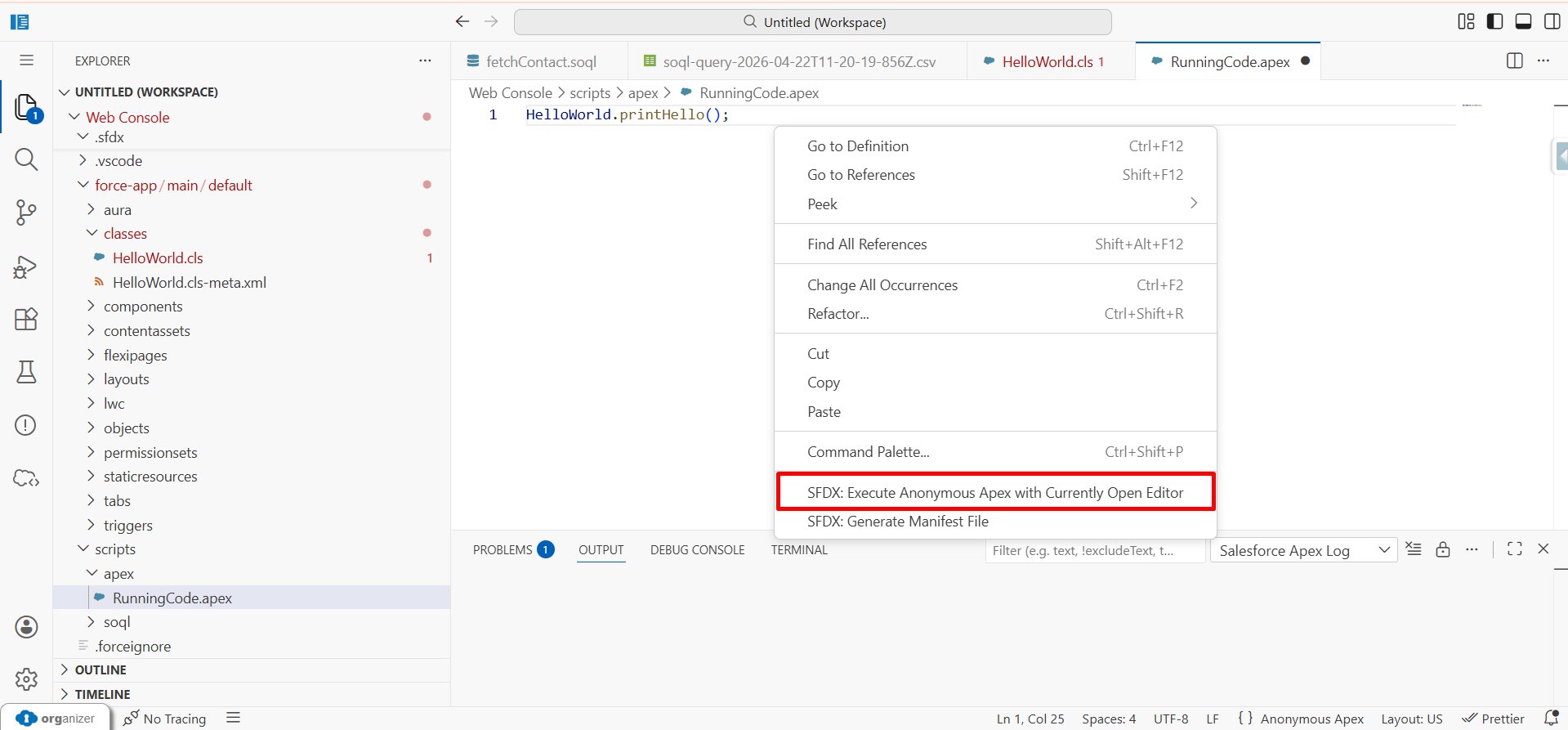Viewport: 1568px width, 730px height.
Task: Open the Accounts icon
Action: [x=26, y=627]
